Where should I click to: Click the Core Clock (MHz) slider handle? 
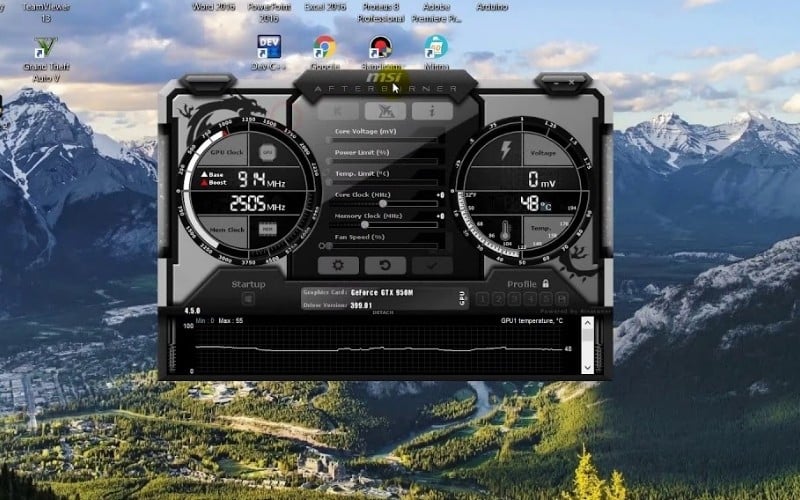coord(382,203)
